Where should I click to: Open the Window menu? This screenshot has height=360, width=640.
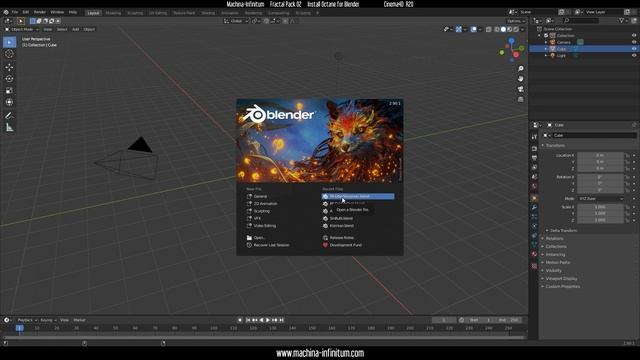(x=57, y=12)
